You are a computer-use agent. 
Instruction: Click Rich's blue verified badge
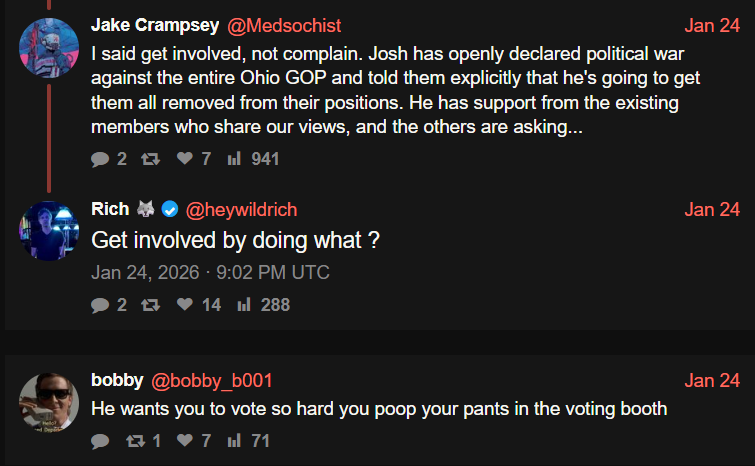pyautogui.click(x=170, y=209)
